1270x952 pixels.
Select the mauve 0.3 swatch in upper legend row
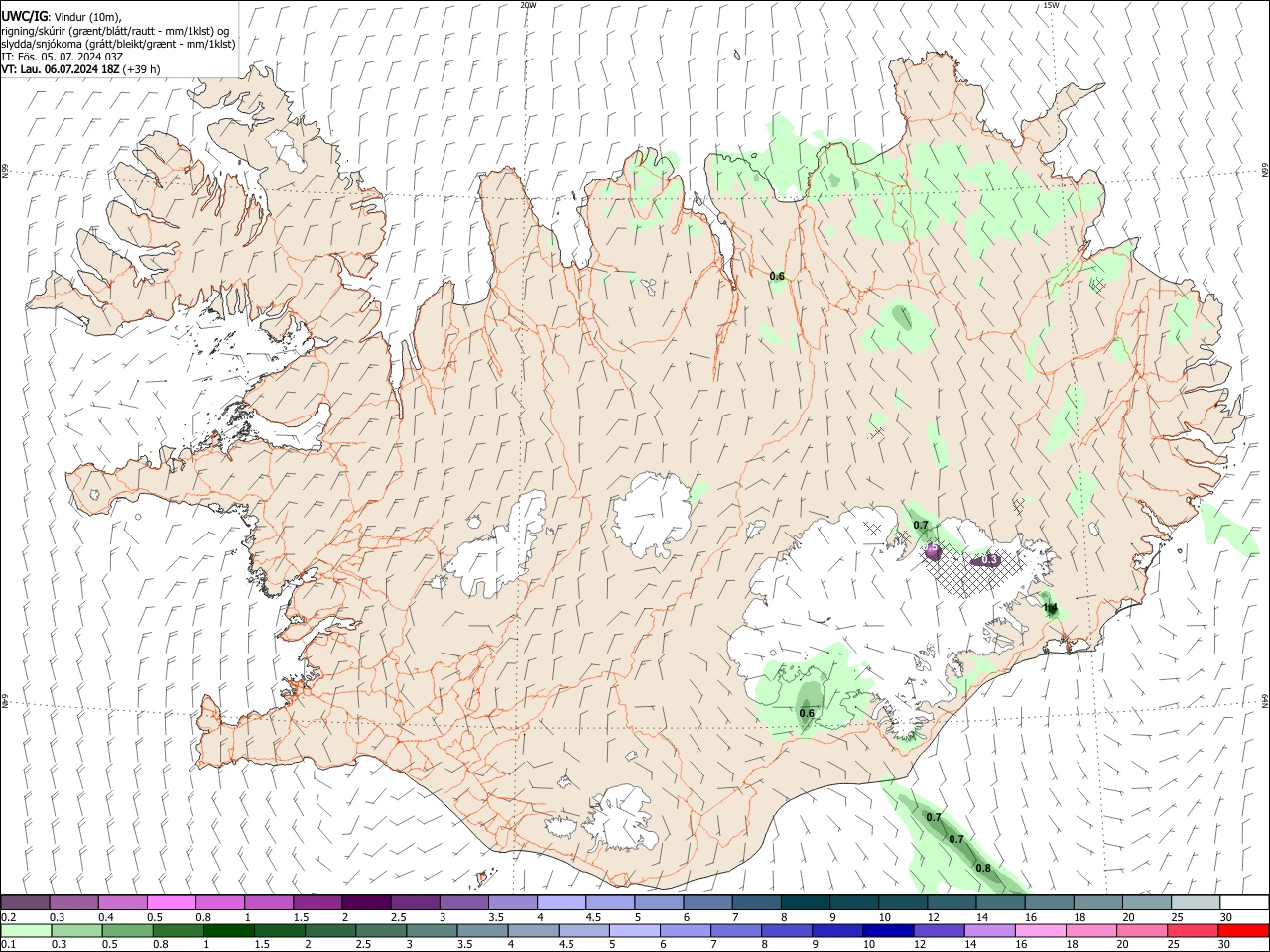point(74,902)
